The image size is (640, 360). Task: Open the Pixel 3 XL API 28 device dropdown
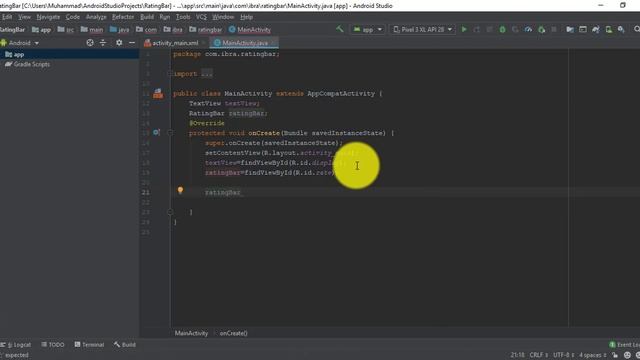[422, 29]
